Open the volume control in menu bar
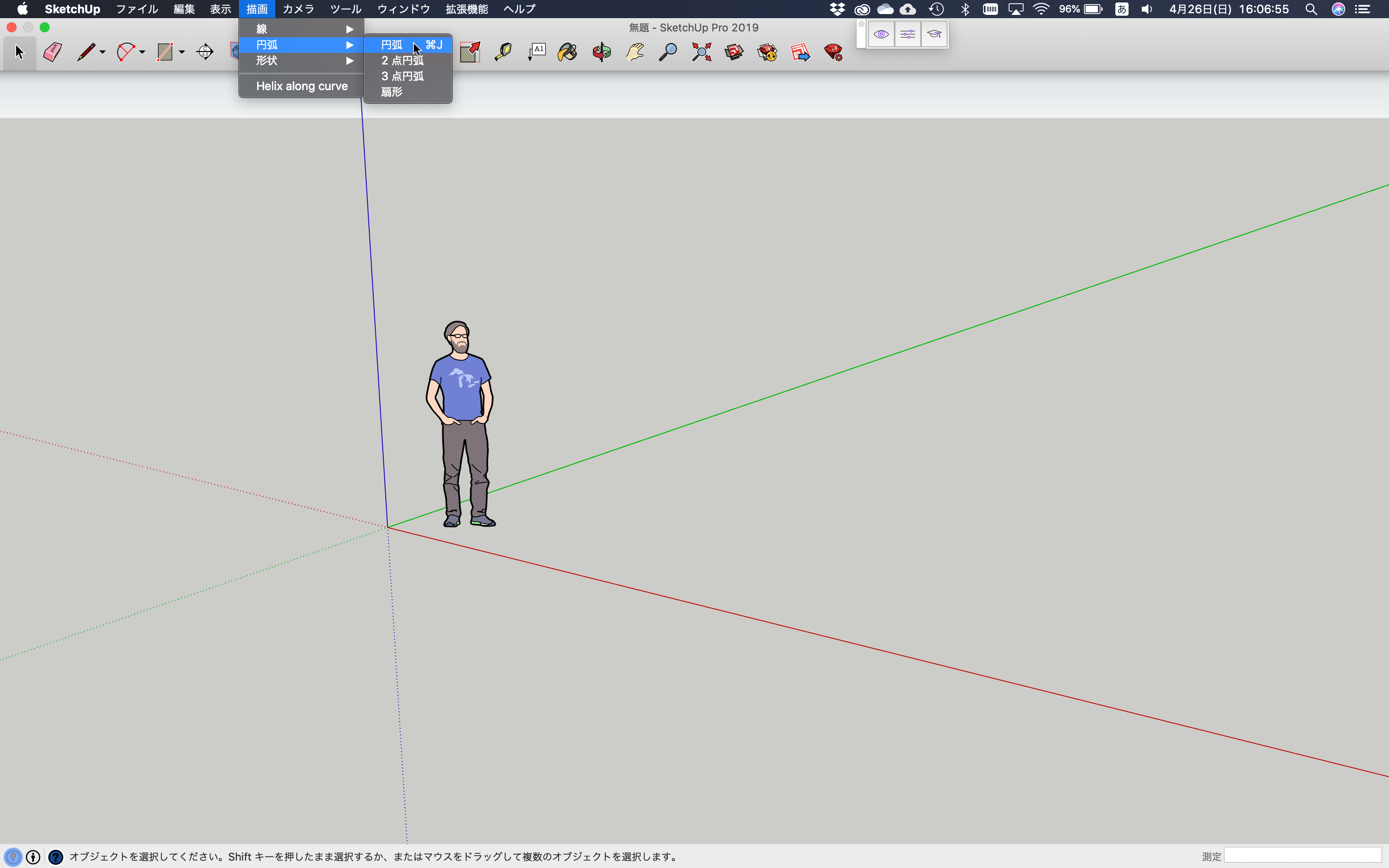Image resolution: width=1389 pixels, height=868 pixels. [1147, 9]
